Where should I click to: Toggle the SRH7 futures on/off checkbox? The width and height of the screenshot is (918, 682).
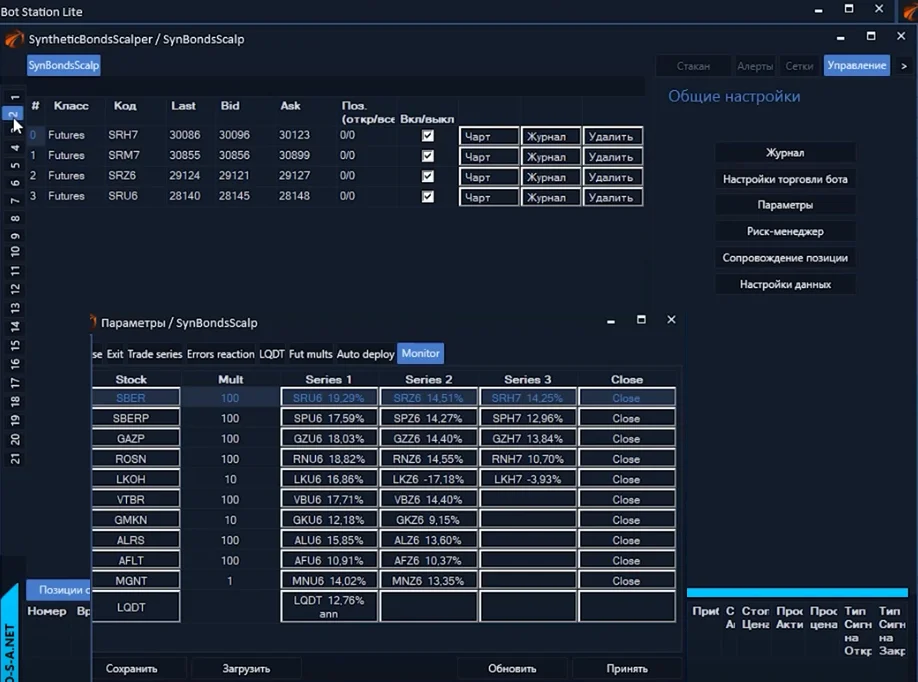pos(428,136)
